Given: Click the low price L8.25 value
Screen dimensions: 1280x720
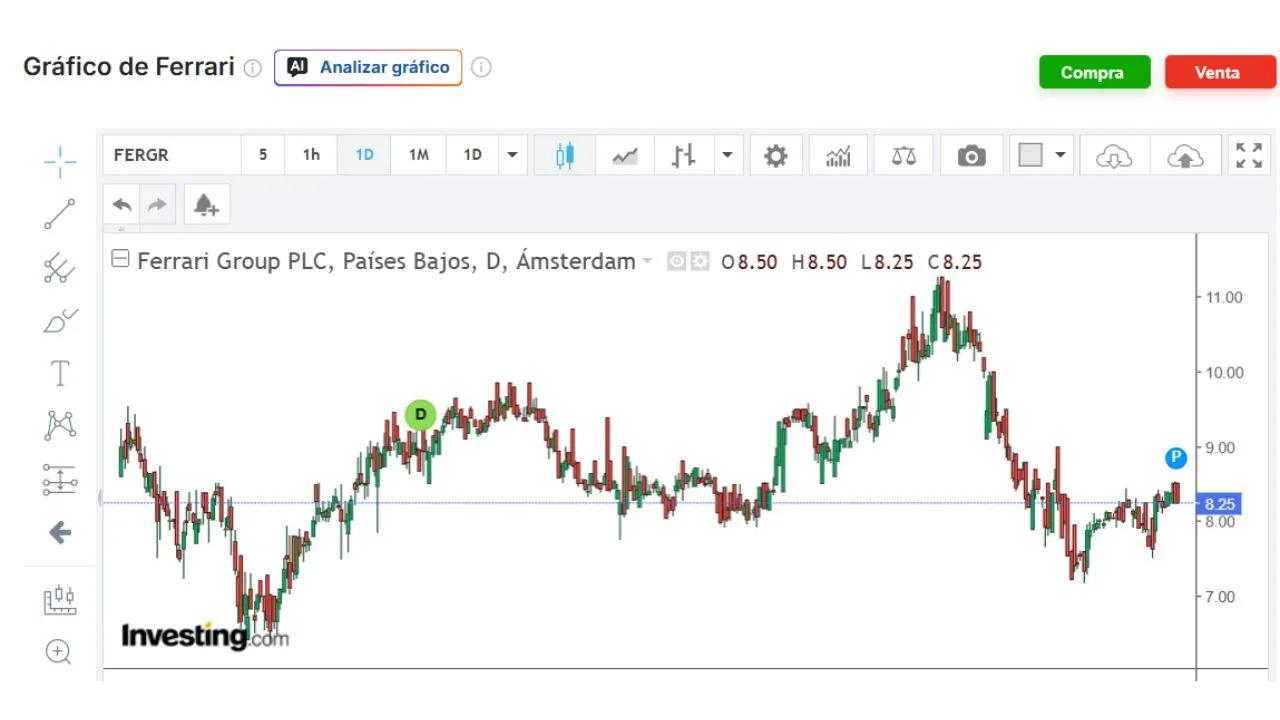Looking at the screenshot, I should point(888,262).
